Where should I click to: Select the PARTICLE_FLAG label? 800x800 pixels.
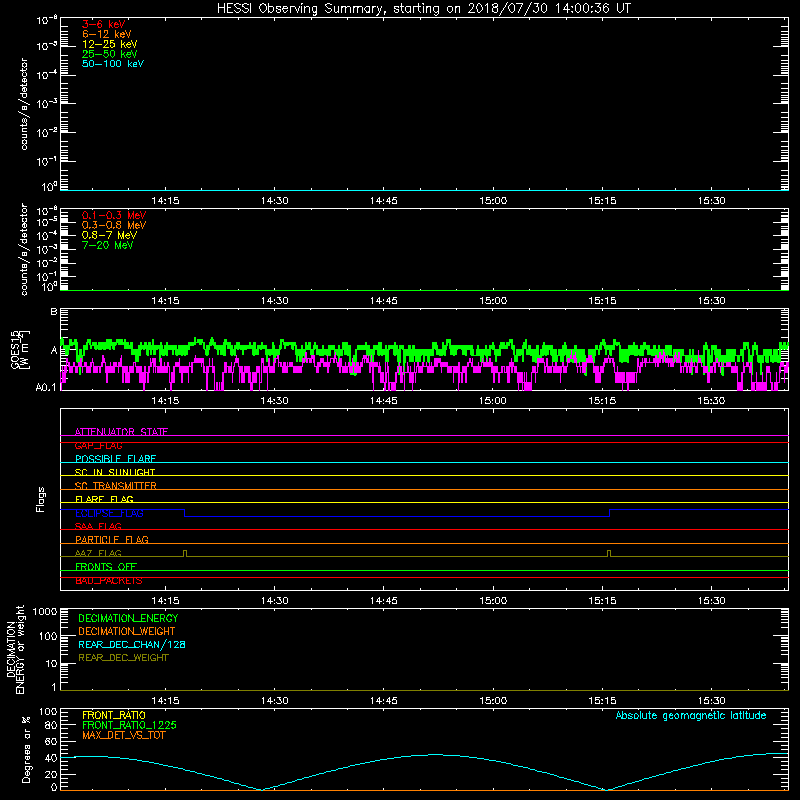click(x=112, y=539)
